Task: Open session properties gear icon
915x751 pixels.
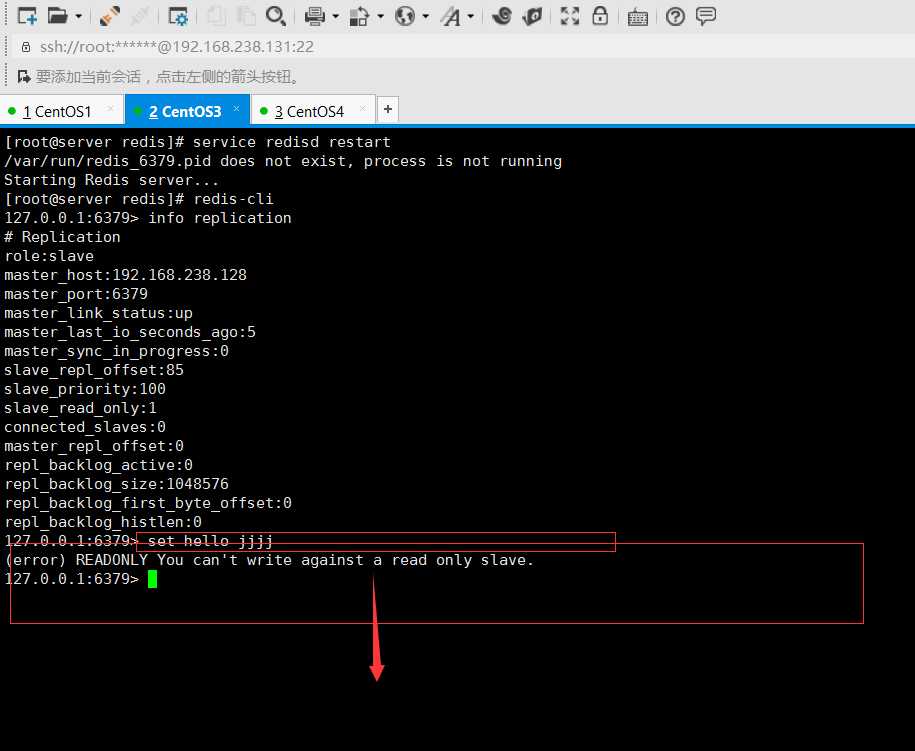Action: click(177, 16)
